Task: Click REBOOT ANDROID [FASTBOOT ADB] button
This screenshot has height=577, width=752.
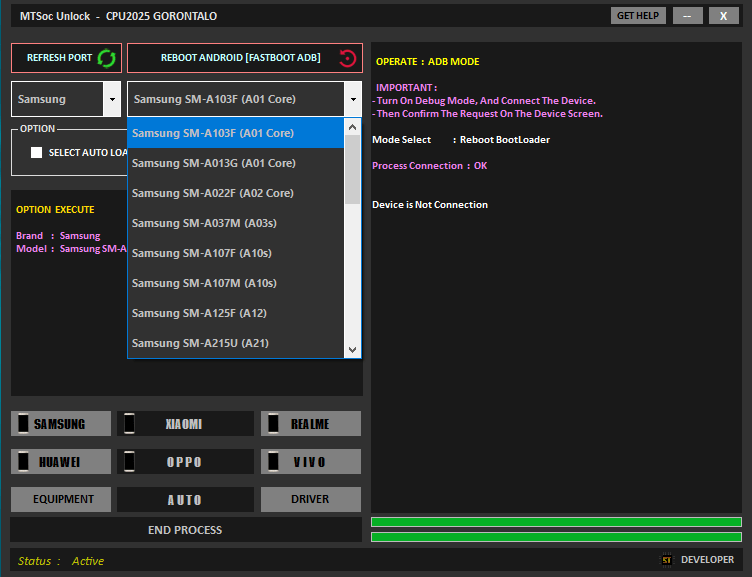Action: tap(245, 58)
